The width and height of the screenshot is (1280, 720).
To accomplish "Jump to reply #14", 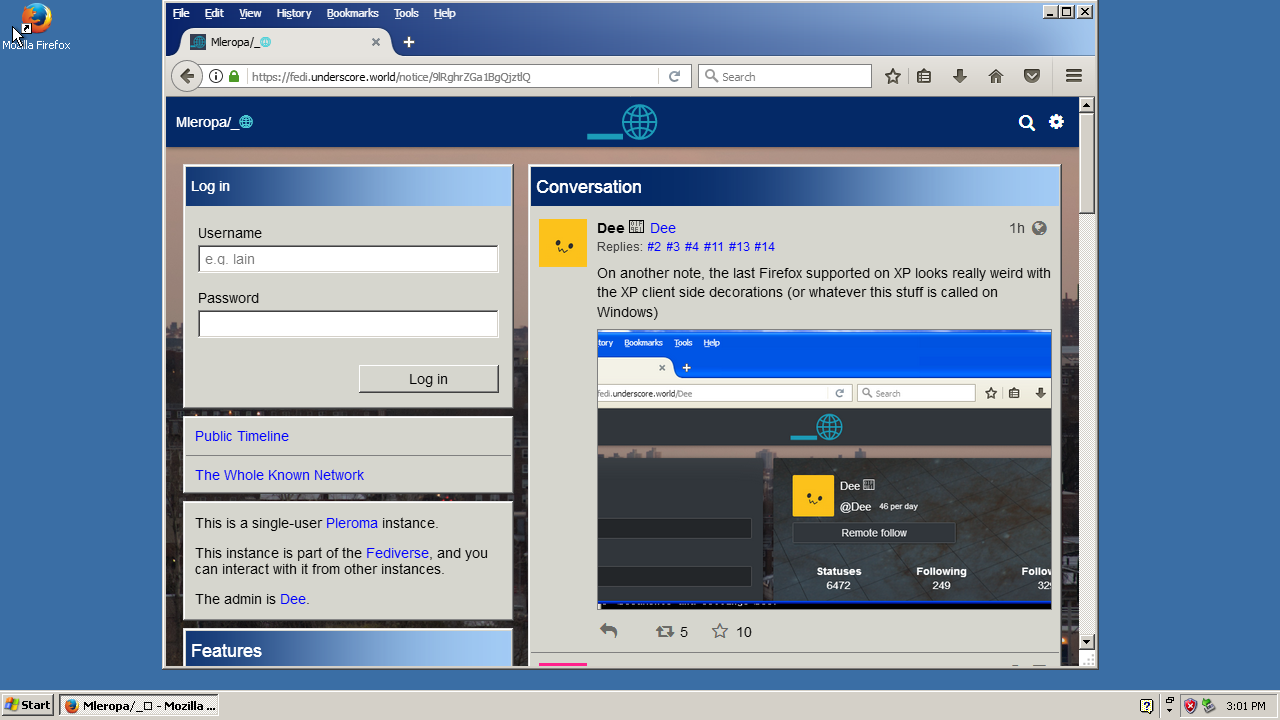I will pos(765,247).
